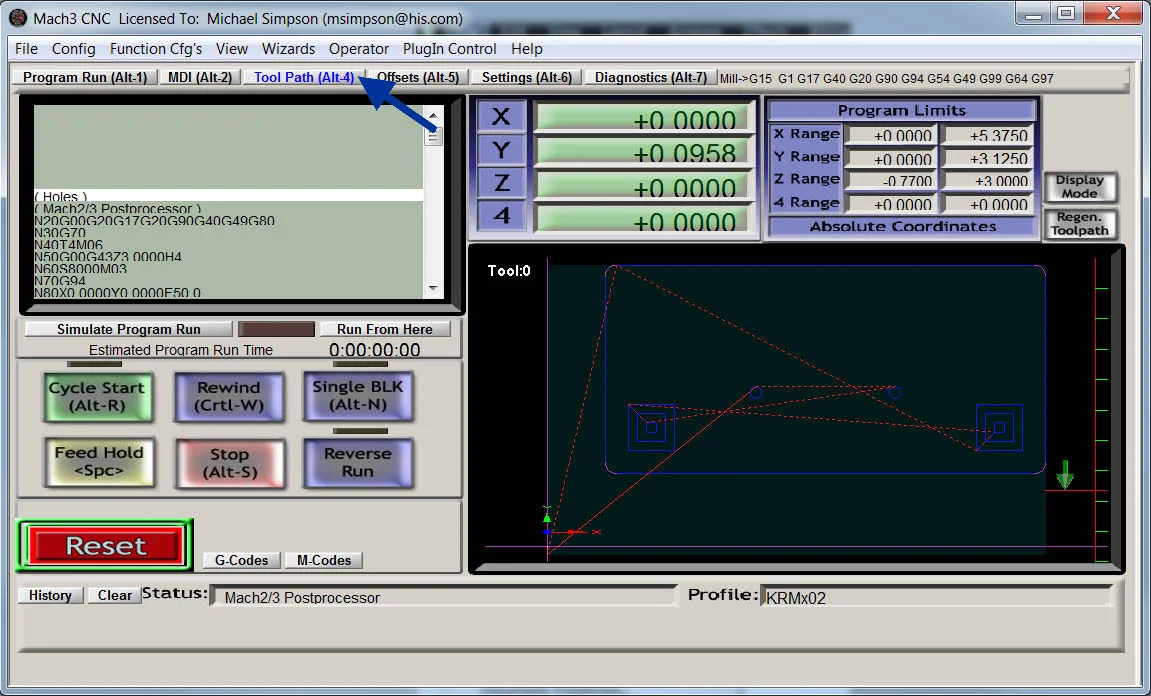This screenshot has height=696, width=1151.
Task: Select the Tool Path (Alt-4) tab
Action: pyautogui.click(x=304, y=77)
